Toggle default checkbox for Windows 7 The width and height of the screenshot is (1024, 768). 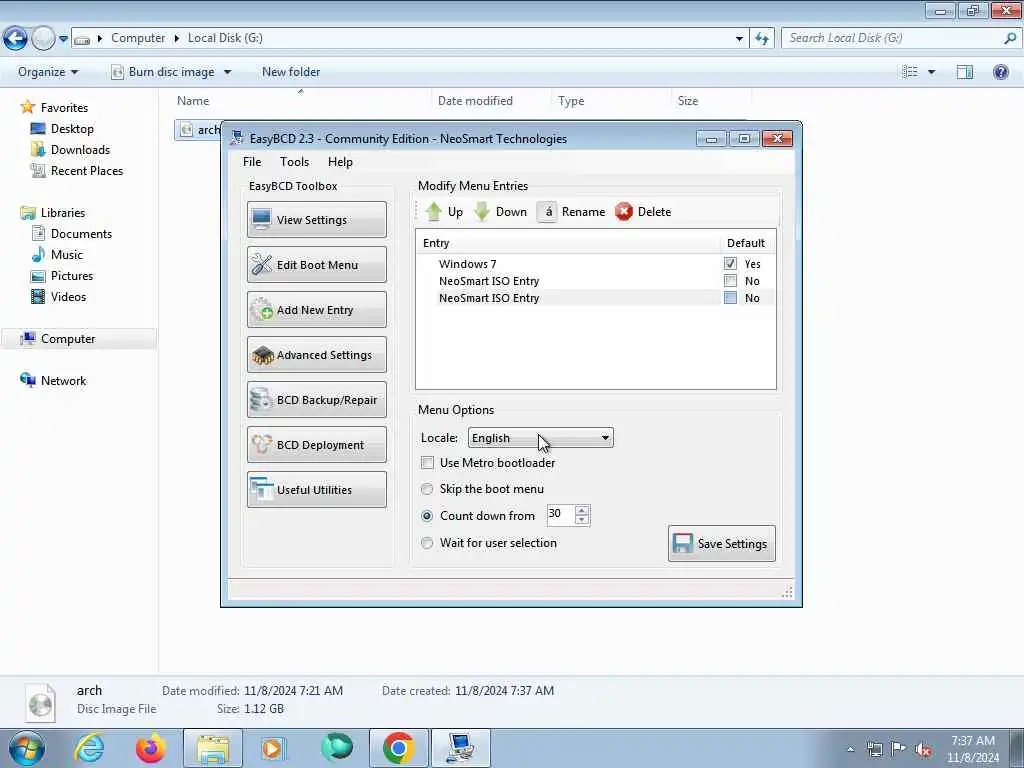(730, 264)
